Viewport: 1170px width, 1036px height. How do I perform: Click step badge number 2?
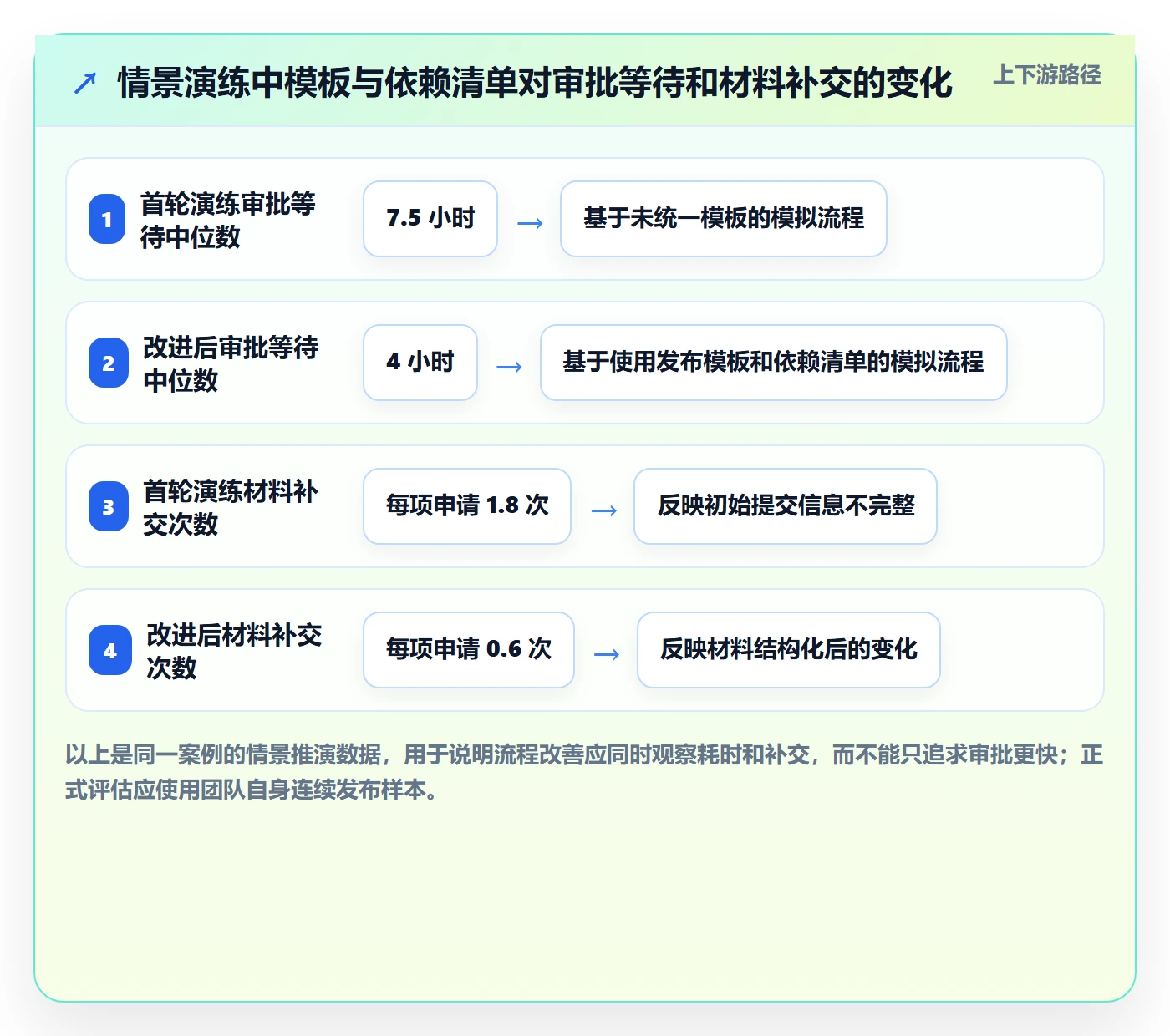pos(109,363)
